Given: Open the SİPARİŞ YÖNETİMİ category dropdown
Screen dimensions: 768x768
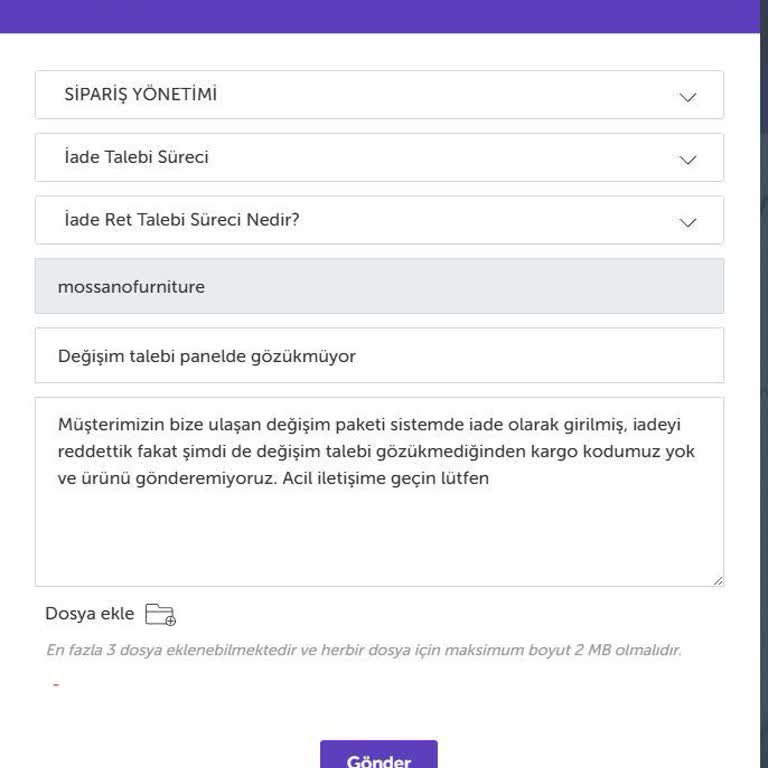Looking at the screenshot, I should (378, 95).
